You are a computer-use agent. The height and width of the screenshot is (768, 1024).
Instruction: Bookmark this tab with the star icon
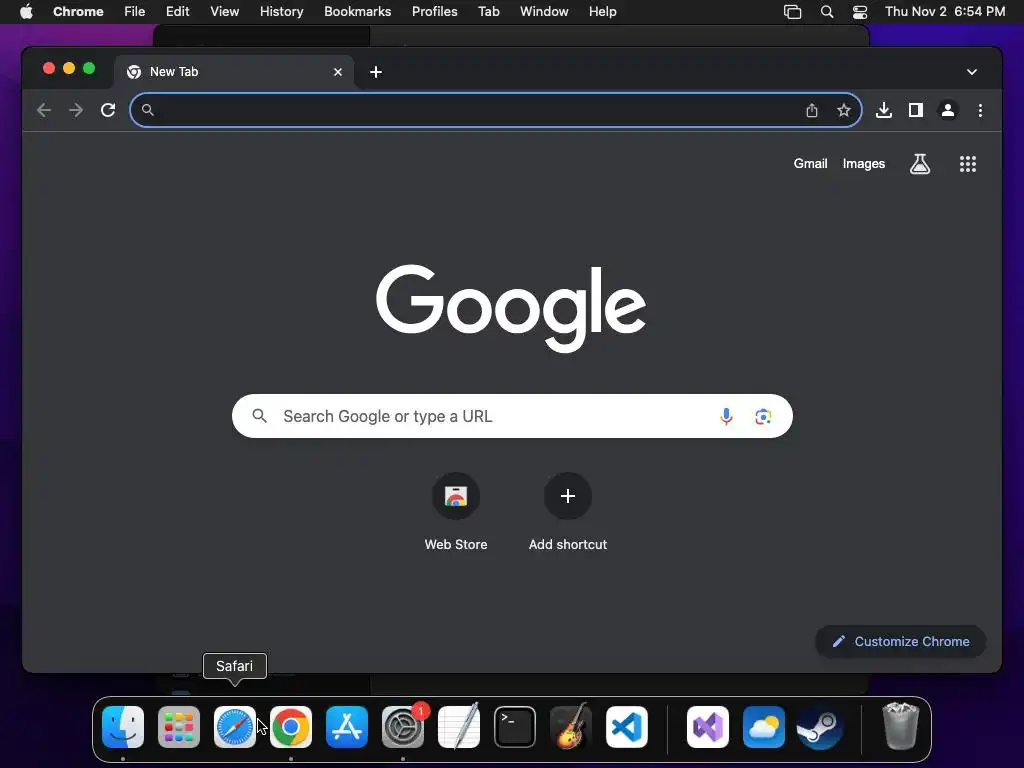(844, 110)
